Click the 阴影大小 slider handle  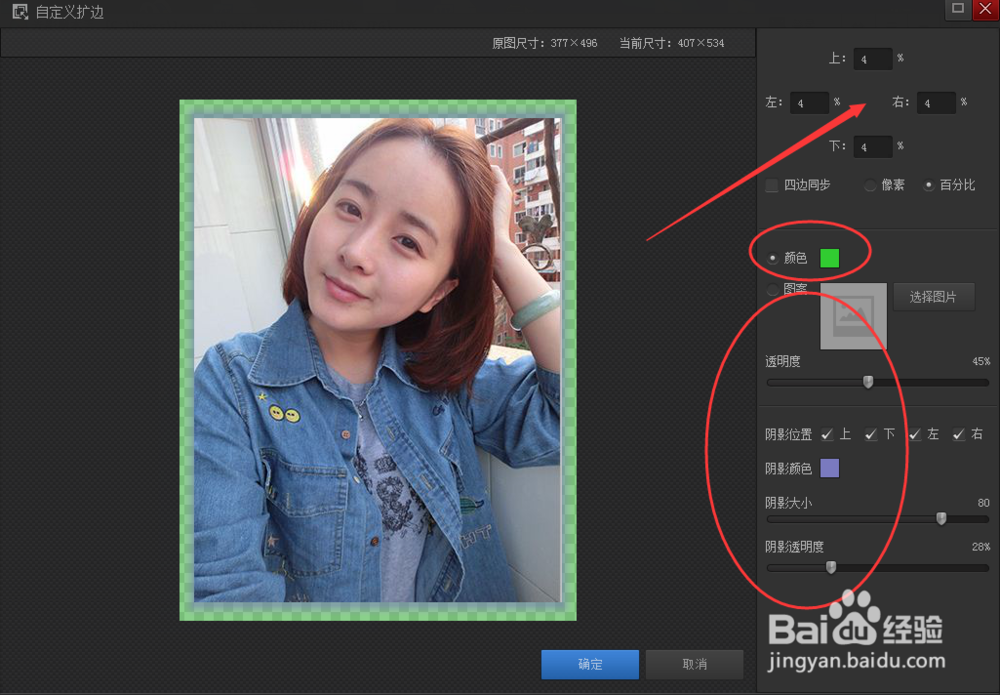pyautogui.click(x=940, y=518)
